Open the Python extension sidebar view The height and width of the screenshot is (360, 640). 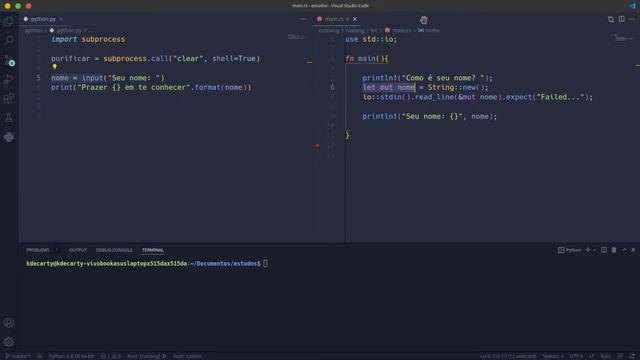click(x=9, y=137)
